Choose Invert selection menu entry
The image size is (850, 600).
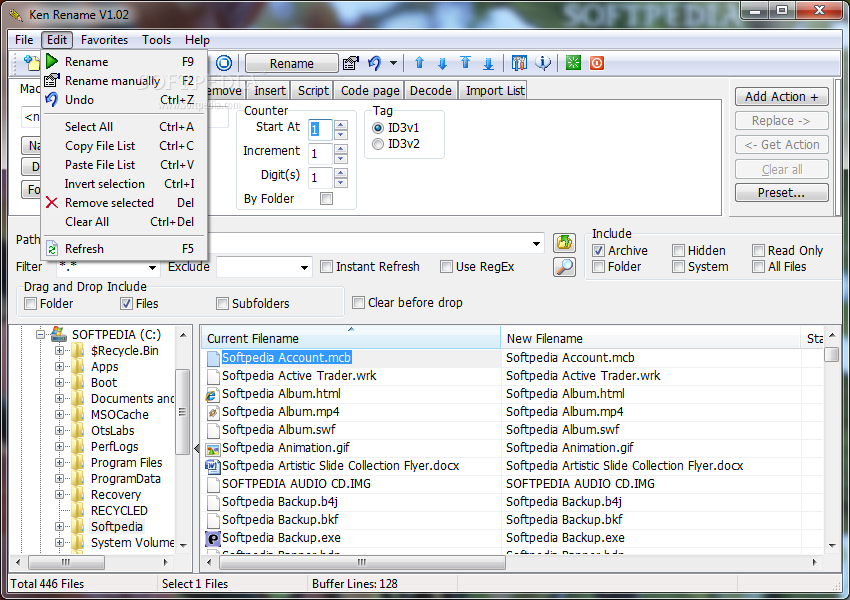coord(124,184)
